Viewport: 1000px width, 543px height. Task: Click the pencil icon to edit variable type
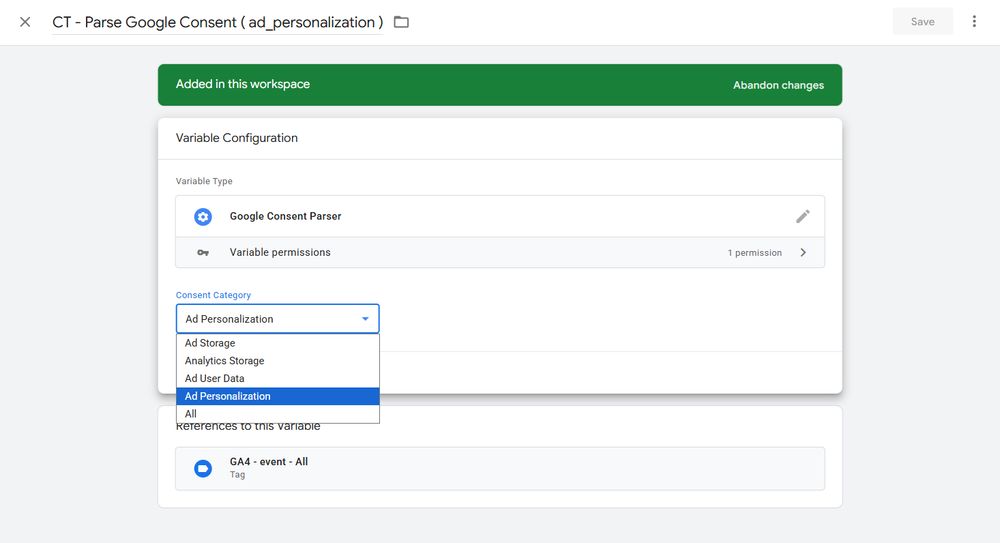pos(802,216)
